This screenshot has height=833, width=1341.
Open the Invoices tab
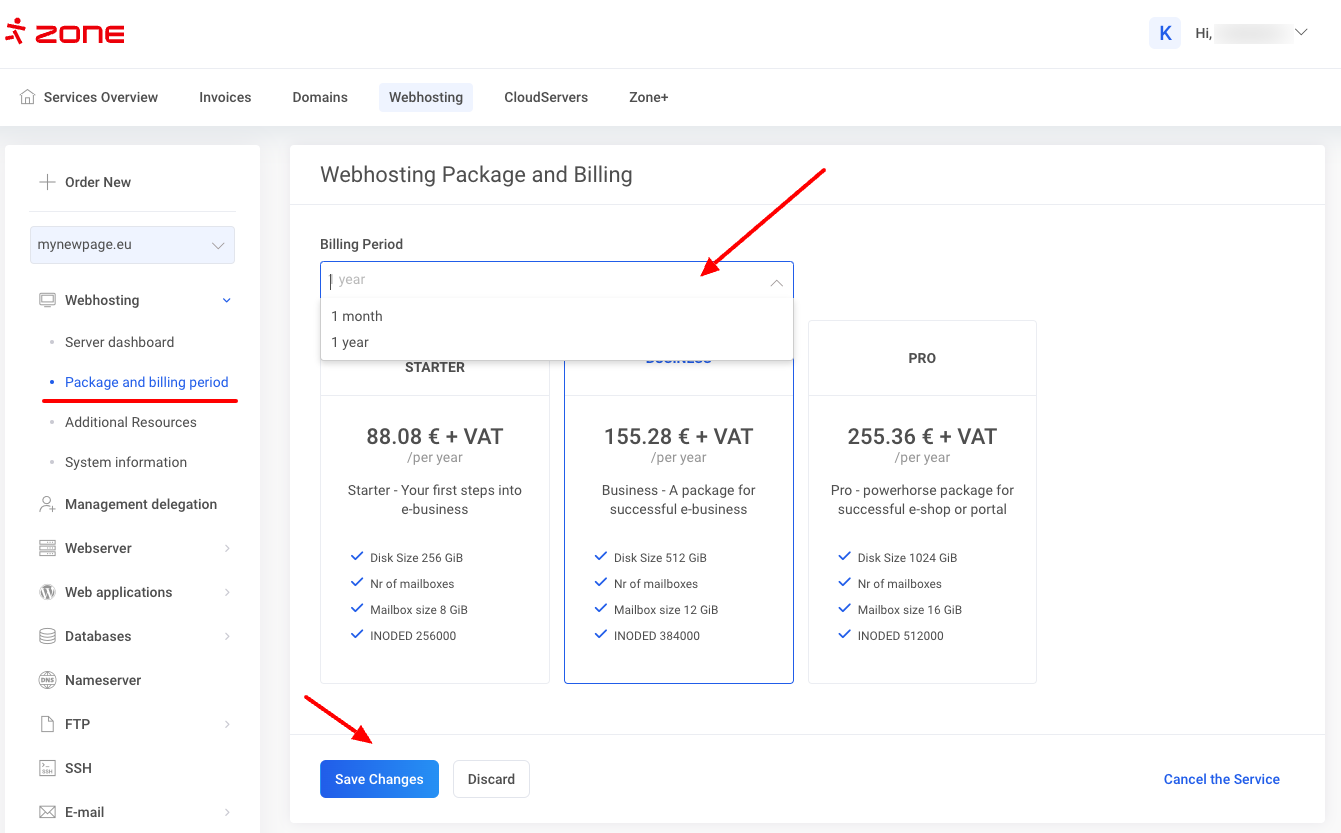pyautogui.click(x=225, y=97)
